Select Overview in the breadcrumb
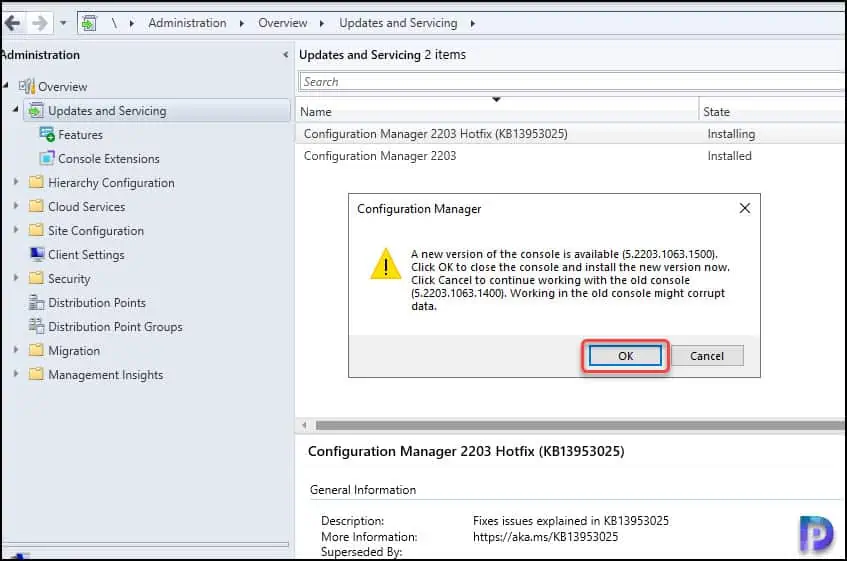The width and height of the screenshot is (847, 561). (x=283, y=23)
